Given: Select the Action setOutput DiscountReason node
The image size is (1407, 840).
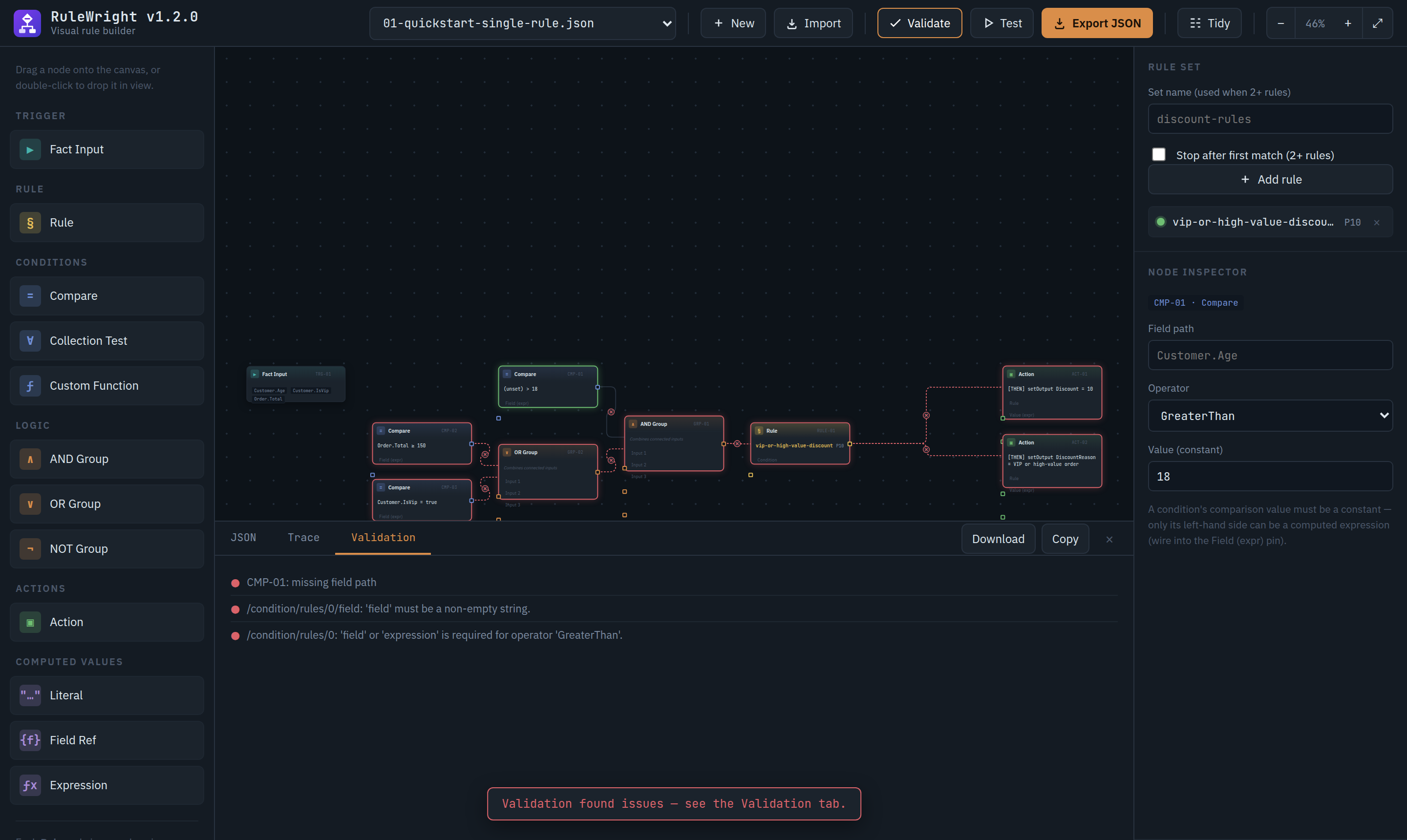Looking at the screenshot, I should click(1051, 461).
